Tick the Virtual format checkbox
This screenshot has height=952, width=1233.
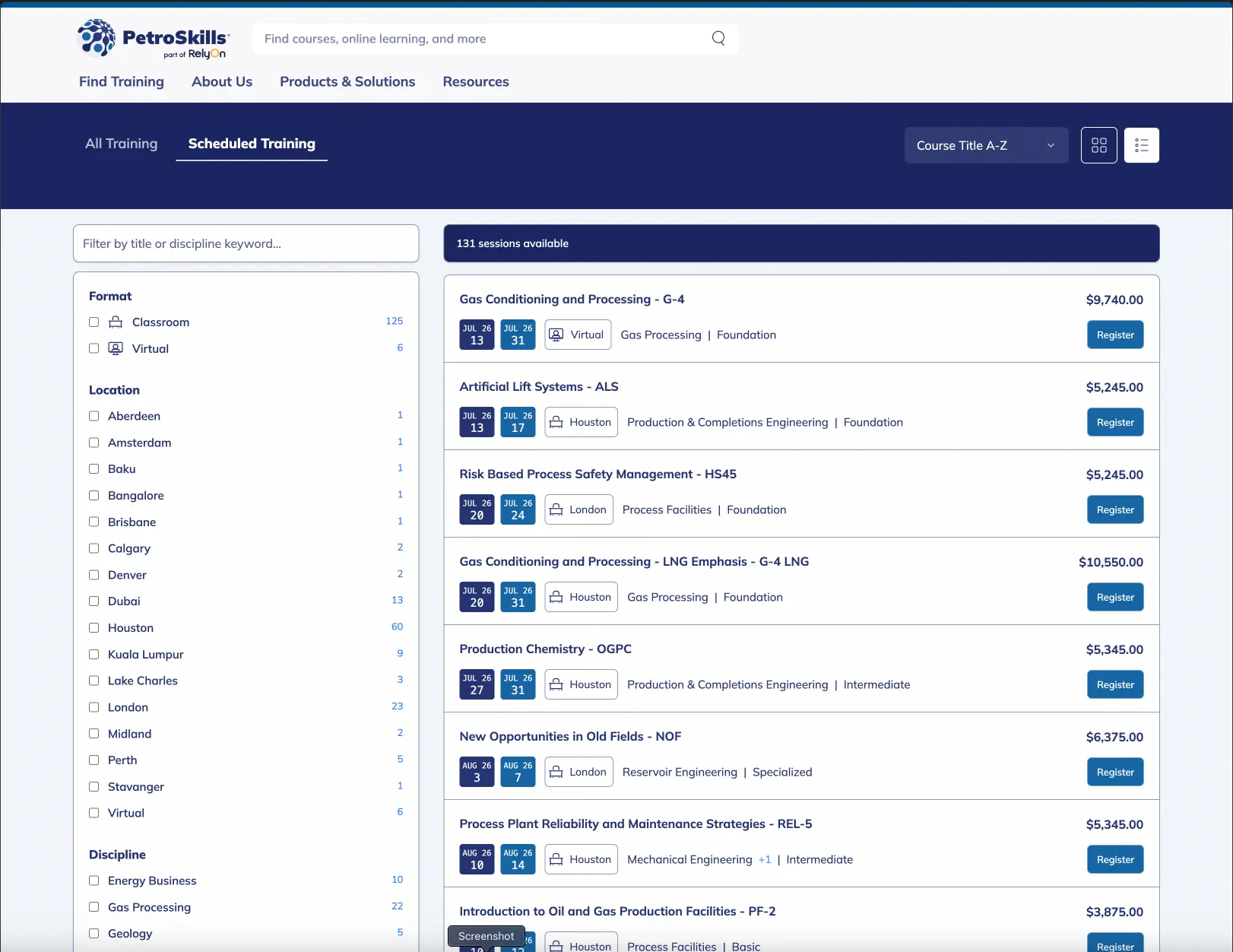click(x=94, y=348)
